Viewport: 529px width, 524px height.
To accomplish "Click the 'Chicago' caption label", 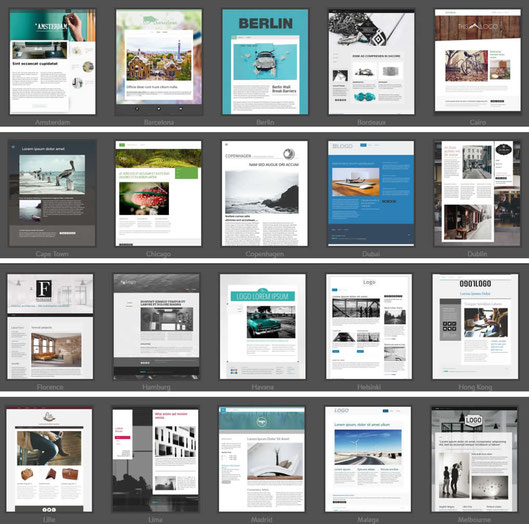I will [x=158, y=254].
